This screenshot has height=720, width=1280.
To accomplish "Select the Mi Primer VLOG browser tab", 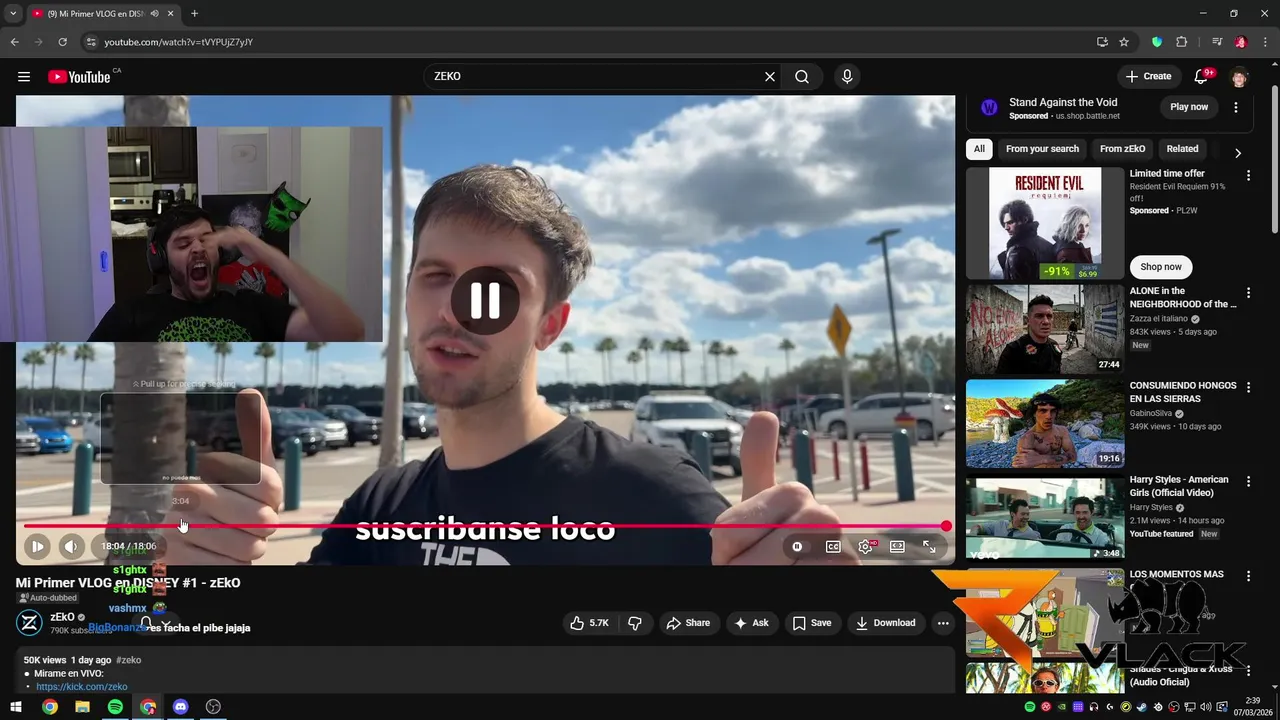I will [x=102, y=14].
